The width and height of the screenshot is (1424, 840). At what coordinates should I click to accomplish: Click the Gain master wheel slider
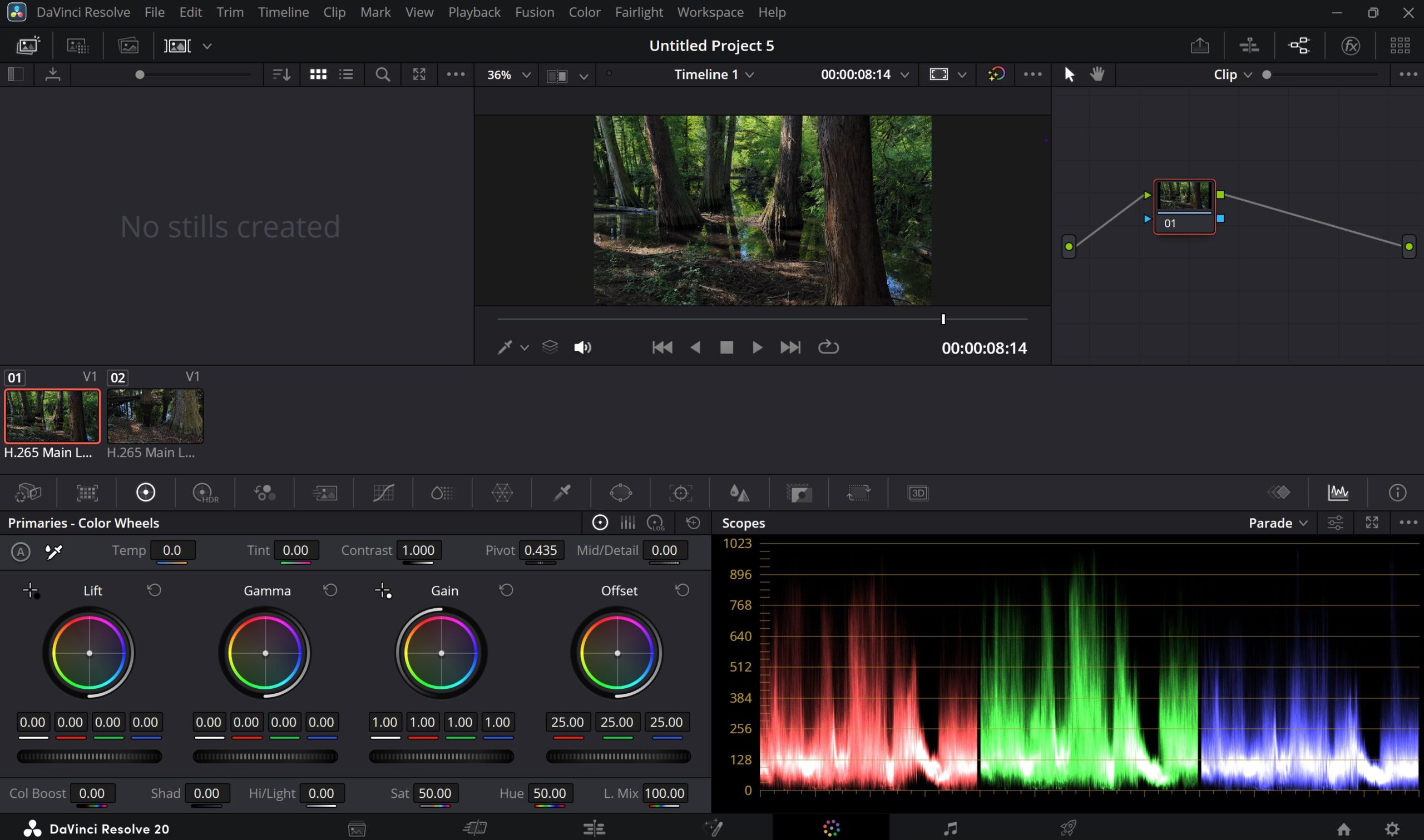(441, 756)
